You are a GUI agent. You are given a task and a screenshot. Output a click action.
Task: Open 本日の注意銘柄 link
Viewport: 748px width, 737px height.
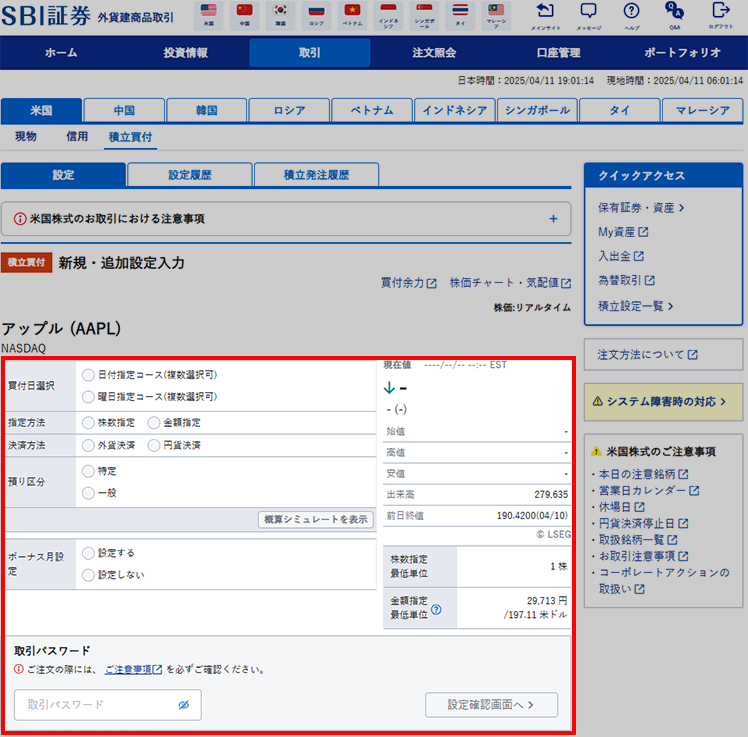tap(643, 474)
